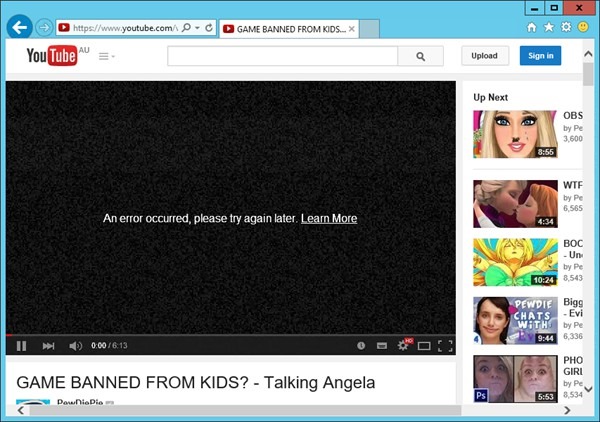Viewport: 600px width, 422px height.
Task: Open the Learn More error link
Action: point(329,218)
